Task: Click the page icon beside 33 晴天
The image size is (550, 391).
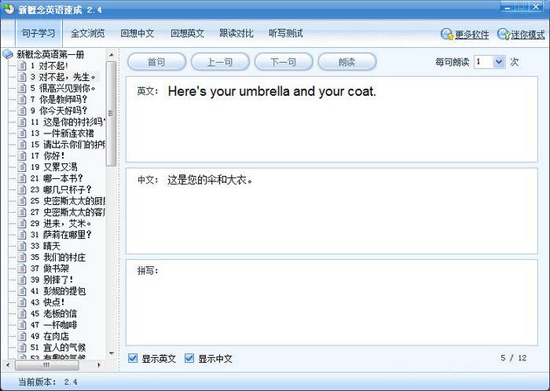Action: (x=22, y=245)
